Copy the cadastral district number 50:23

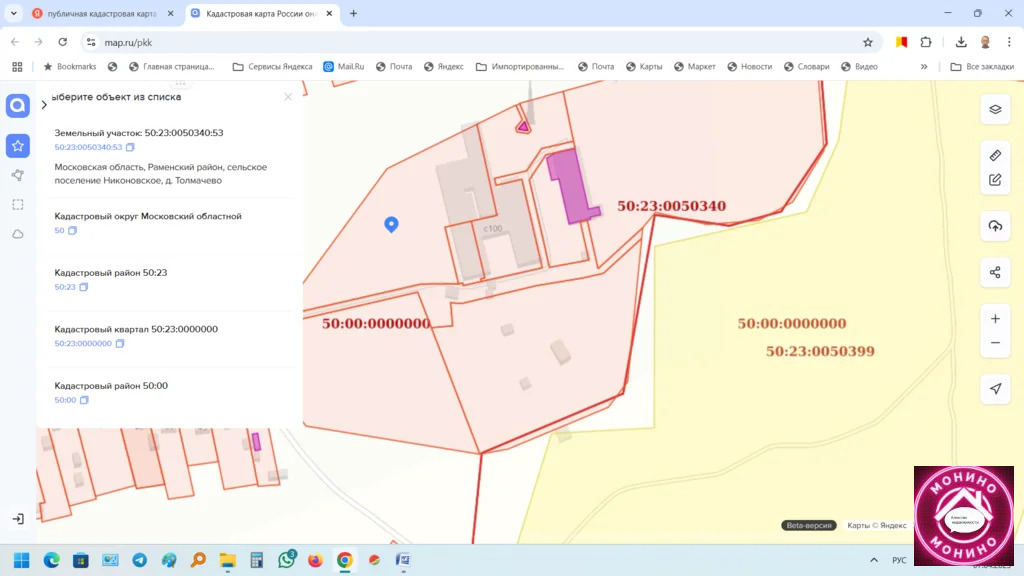(84, 287)
